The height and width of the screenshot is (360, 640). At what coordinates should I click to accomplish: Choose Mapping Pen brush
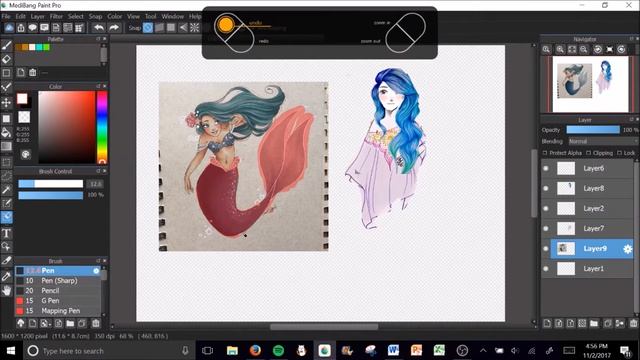click(58, 311)
